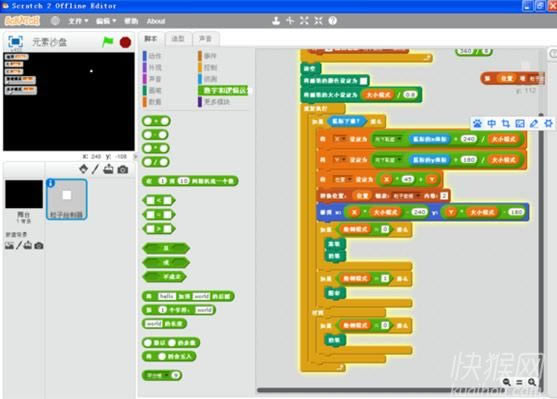The image size is (557, 399).
Task: Select the shrink sprite tool in toolbar
Action: tap(318, 21)
